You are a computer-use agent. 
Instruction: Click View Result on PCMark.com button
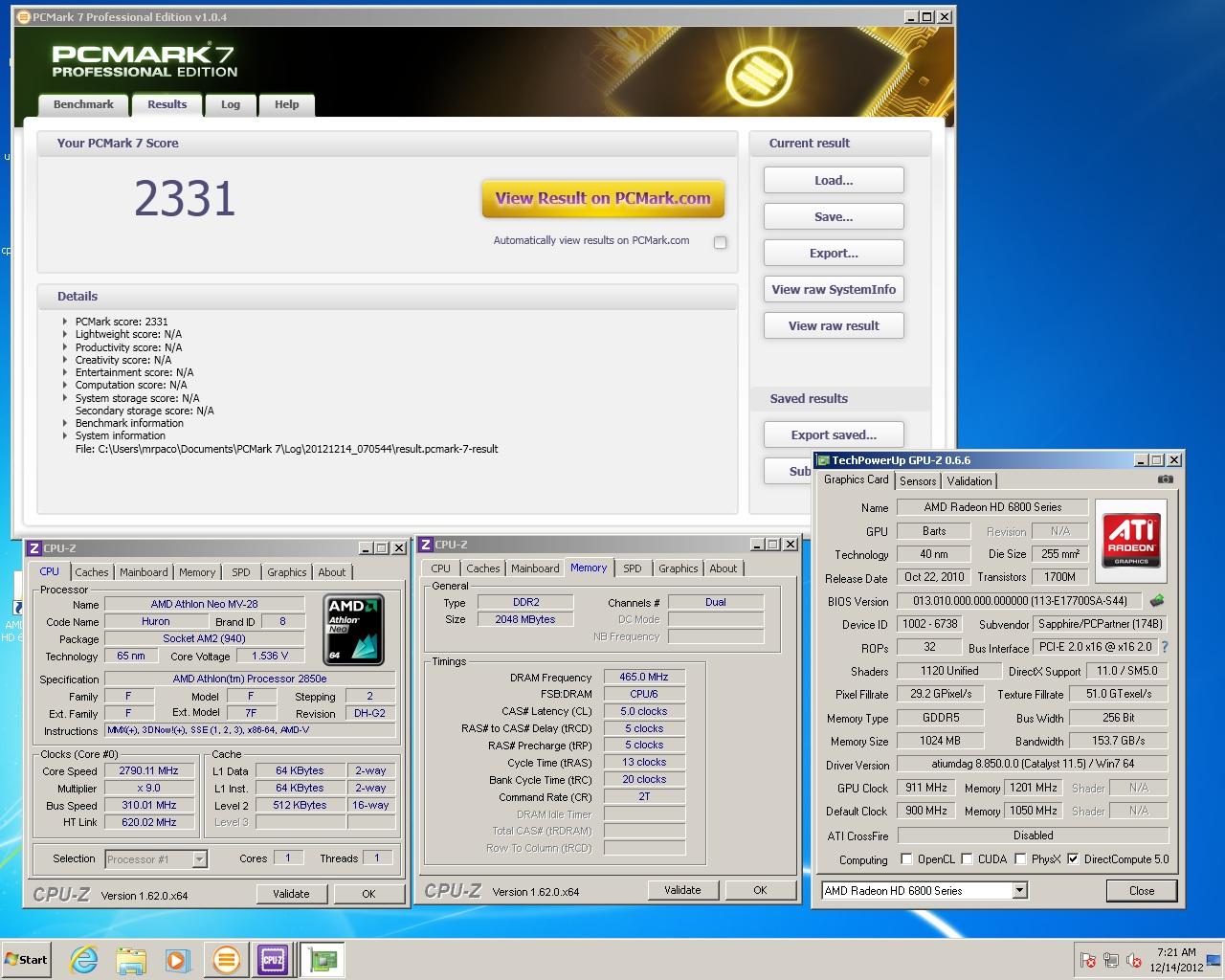pos(603,199)
